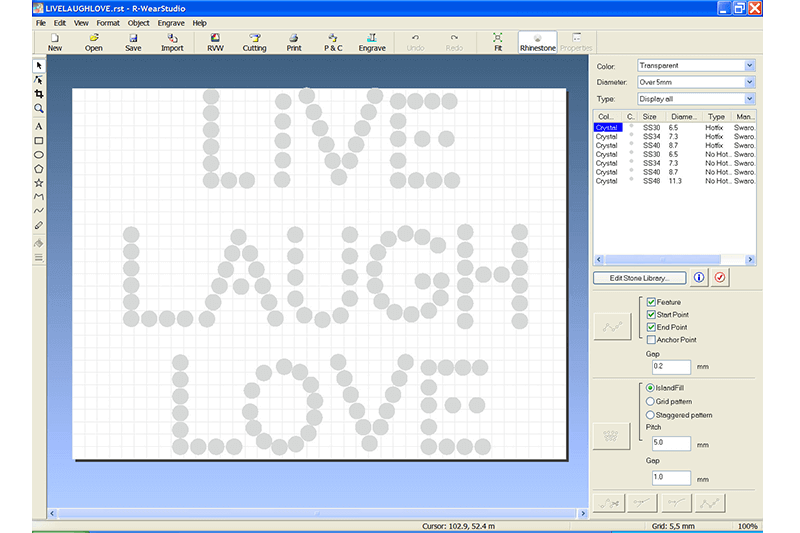Open the Format menu

108,22
